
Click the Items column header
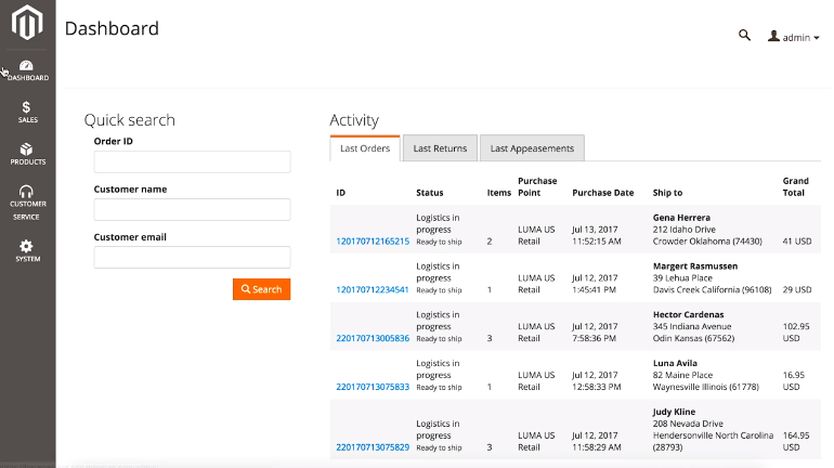[x=499, y=193]
